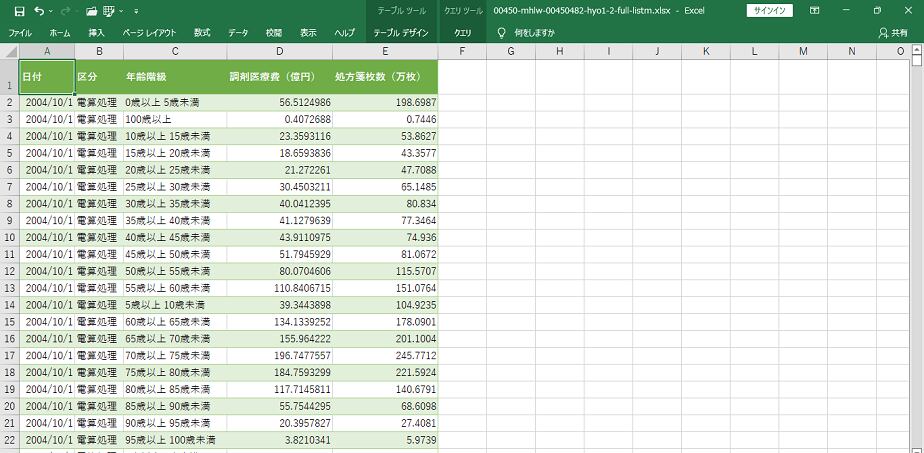
Task: Click the Save icon in quick access toolbar
Action: point(19,11)
